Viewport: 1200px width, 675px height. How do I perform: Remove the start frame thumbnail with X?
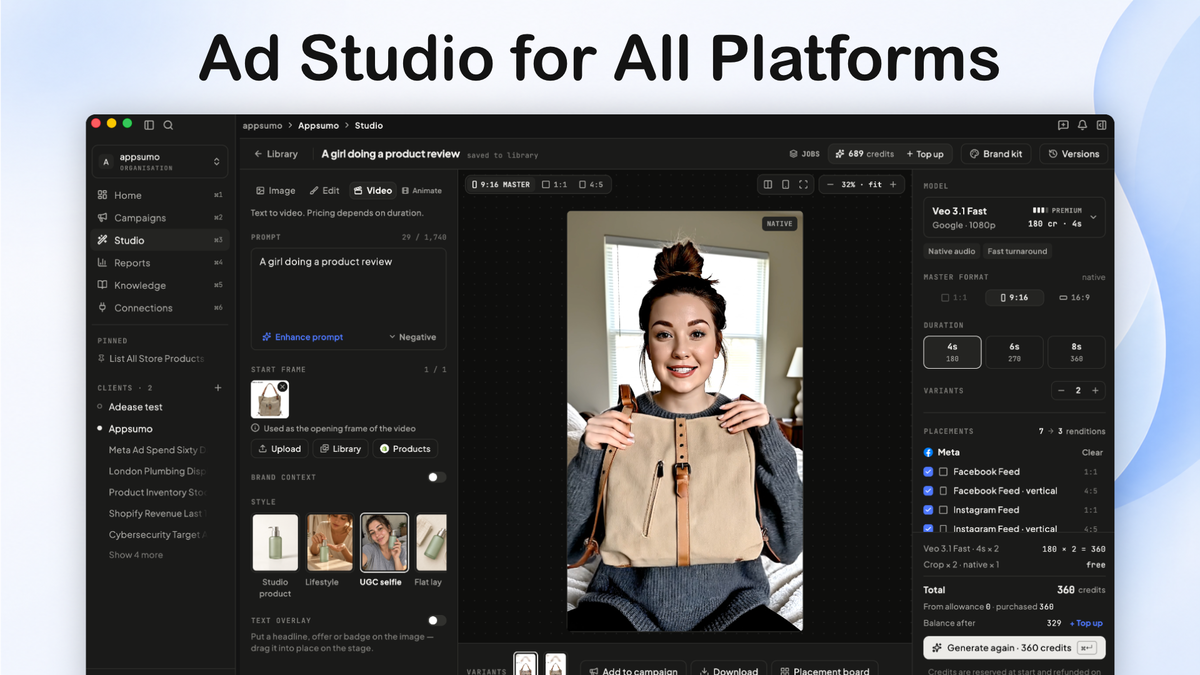tap(283, 386)
